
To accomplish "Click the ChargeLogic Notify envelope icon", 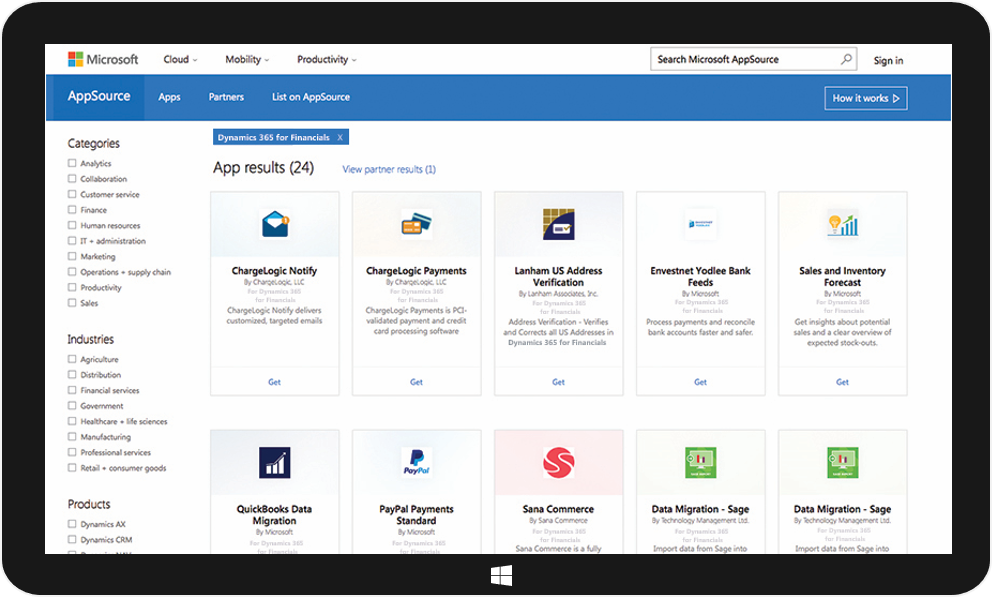I will point(275,224).
